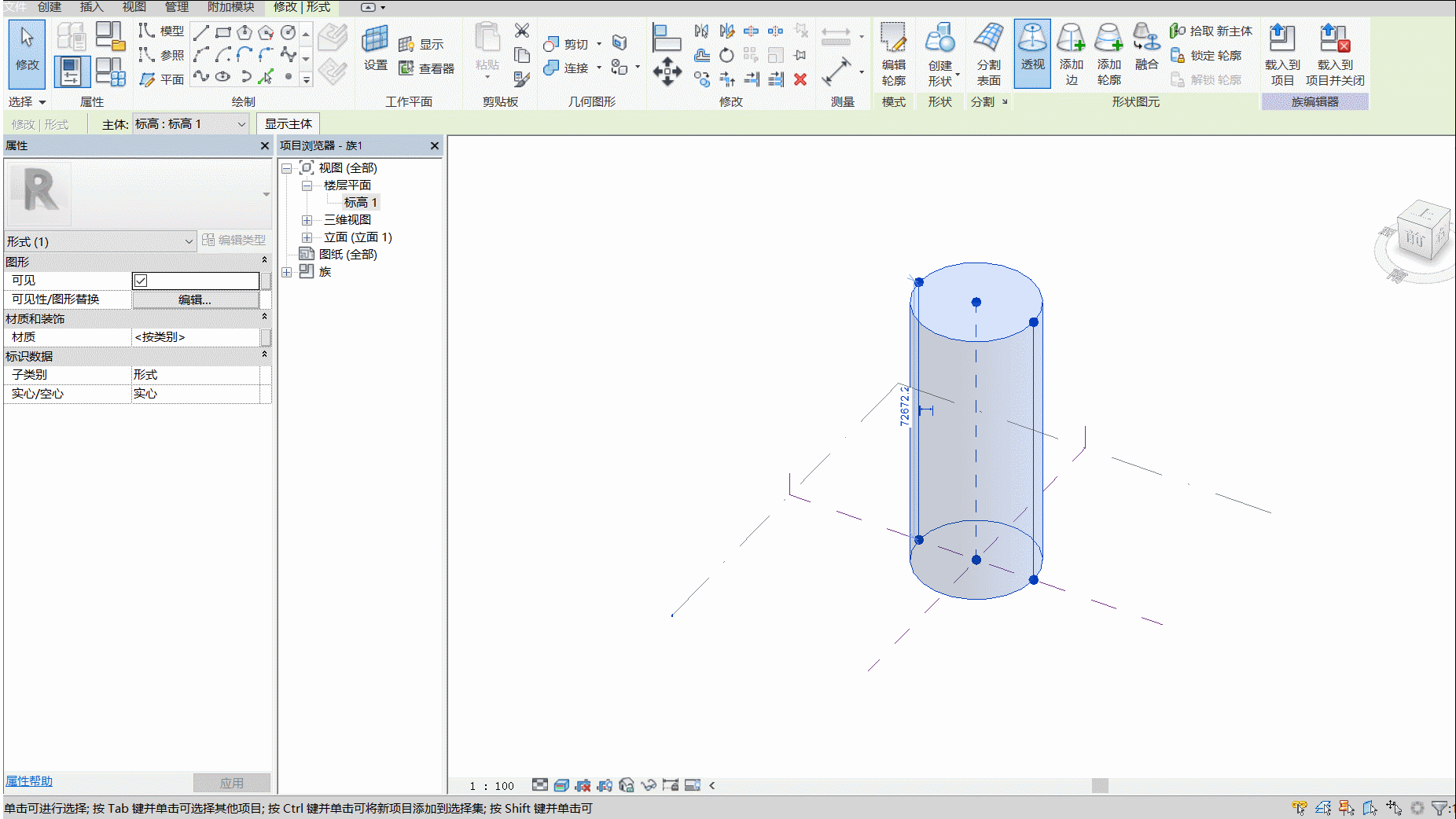
Task: Select the move tool in Modify panel
Action: (667, 72)
